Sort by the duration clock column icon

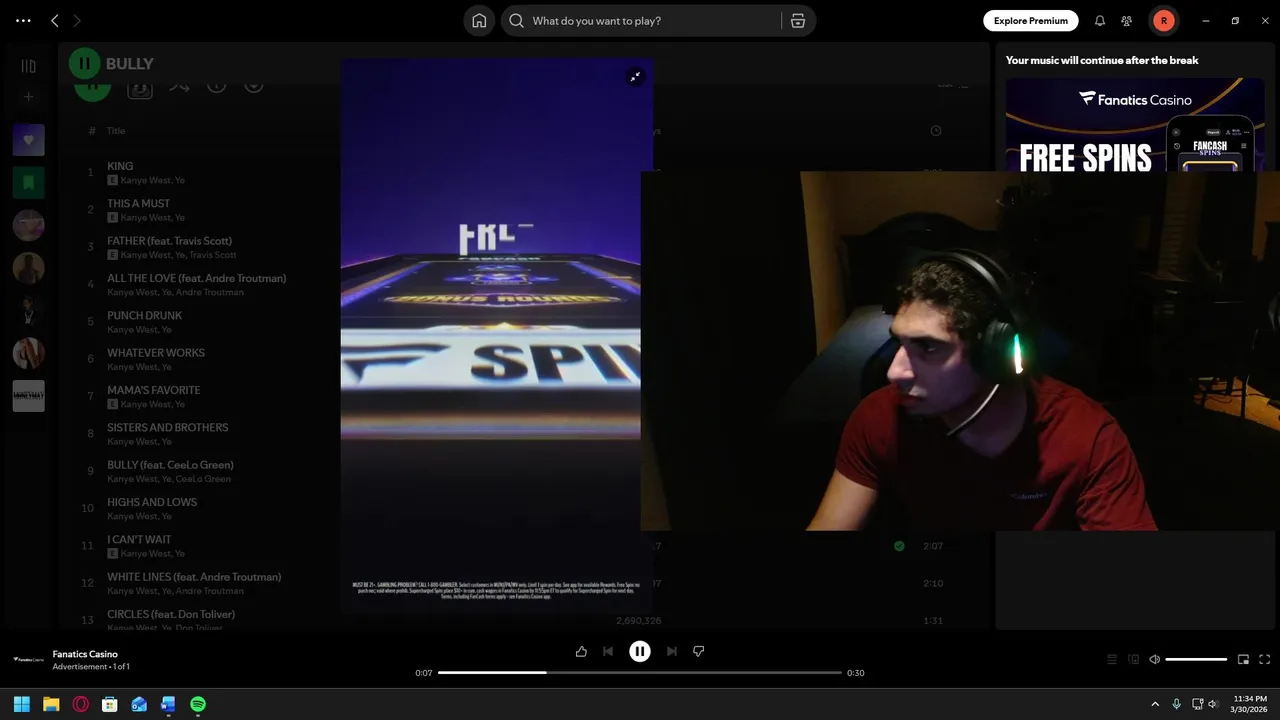pyautogui.click(x=935, y=131)
